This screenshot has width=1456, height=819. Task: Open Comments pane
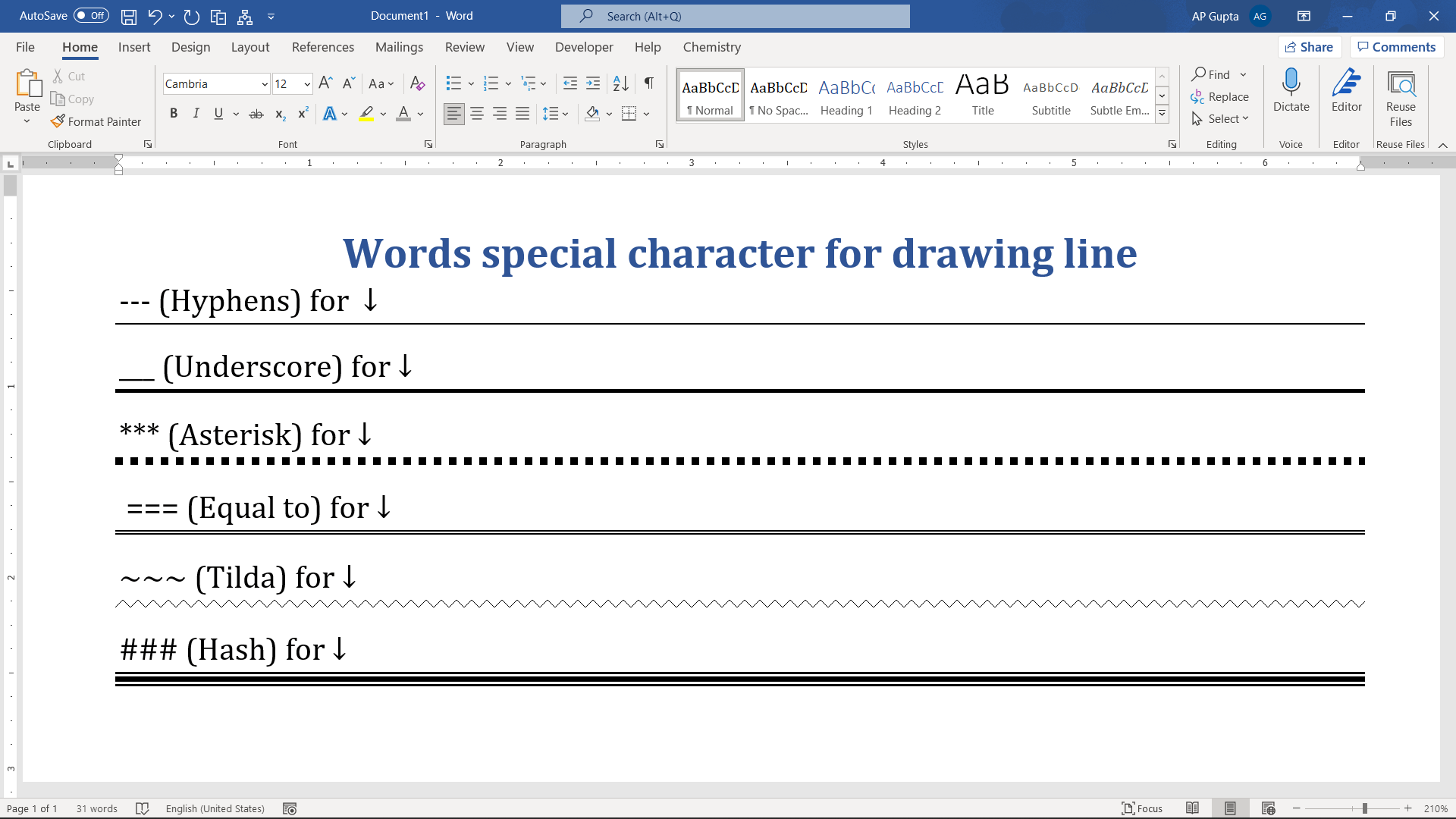tap(1395, 46)
